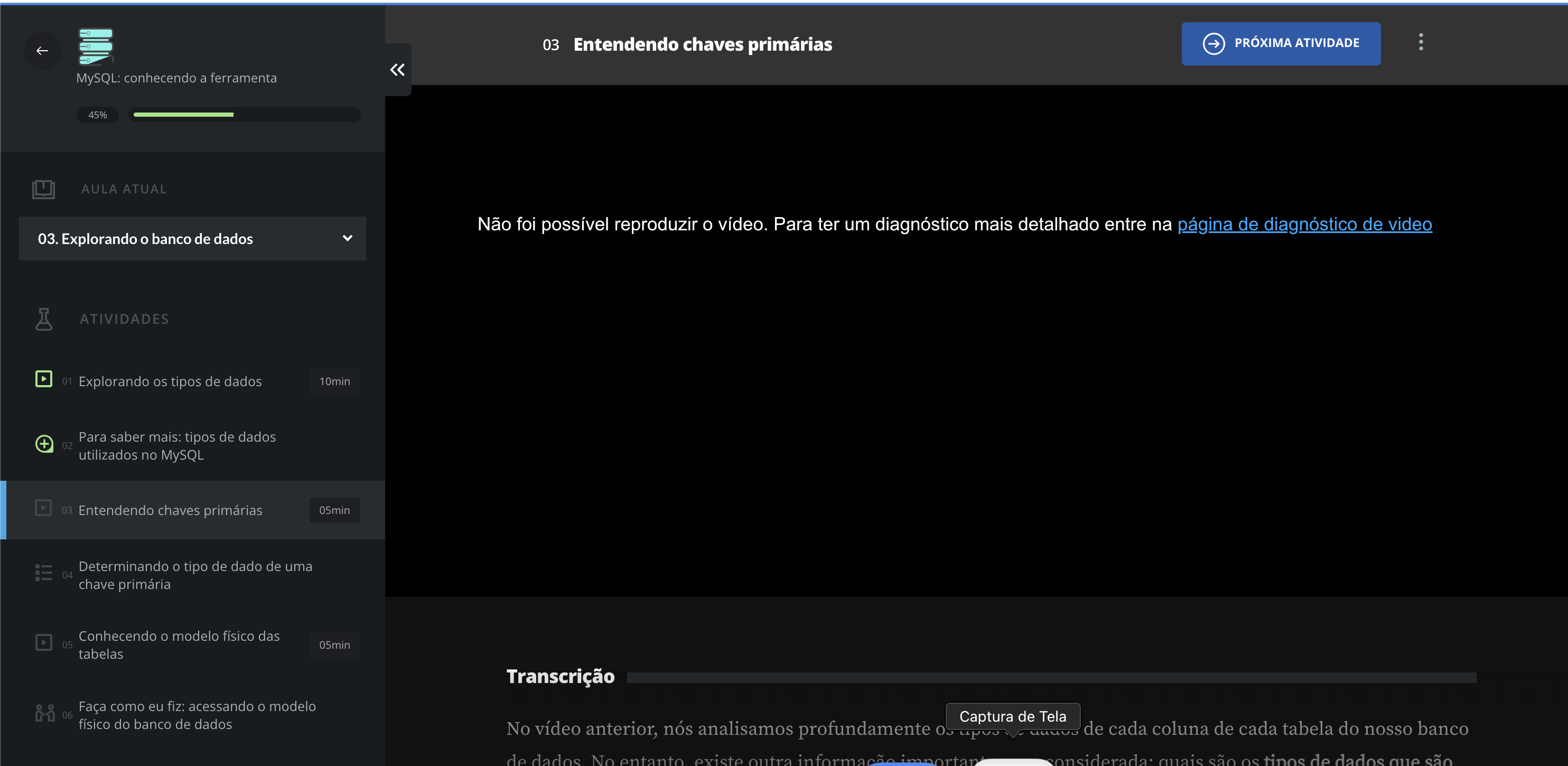
Task: Click the 45% progress badge
Action: coord(97,115)
